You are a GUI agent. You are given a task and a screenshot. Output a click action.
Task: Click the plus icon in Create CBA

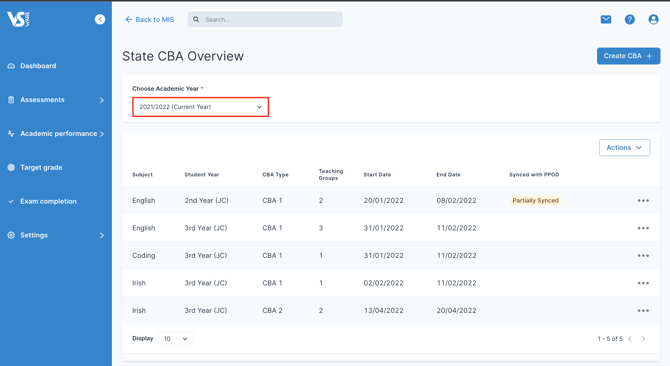(x=649, y=56)
